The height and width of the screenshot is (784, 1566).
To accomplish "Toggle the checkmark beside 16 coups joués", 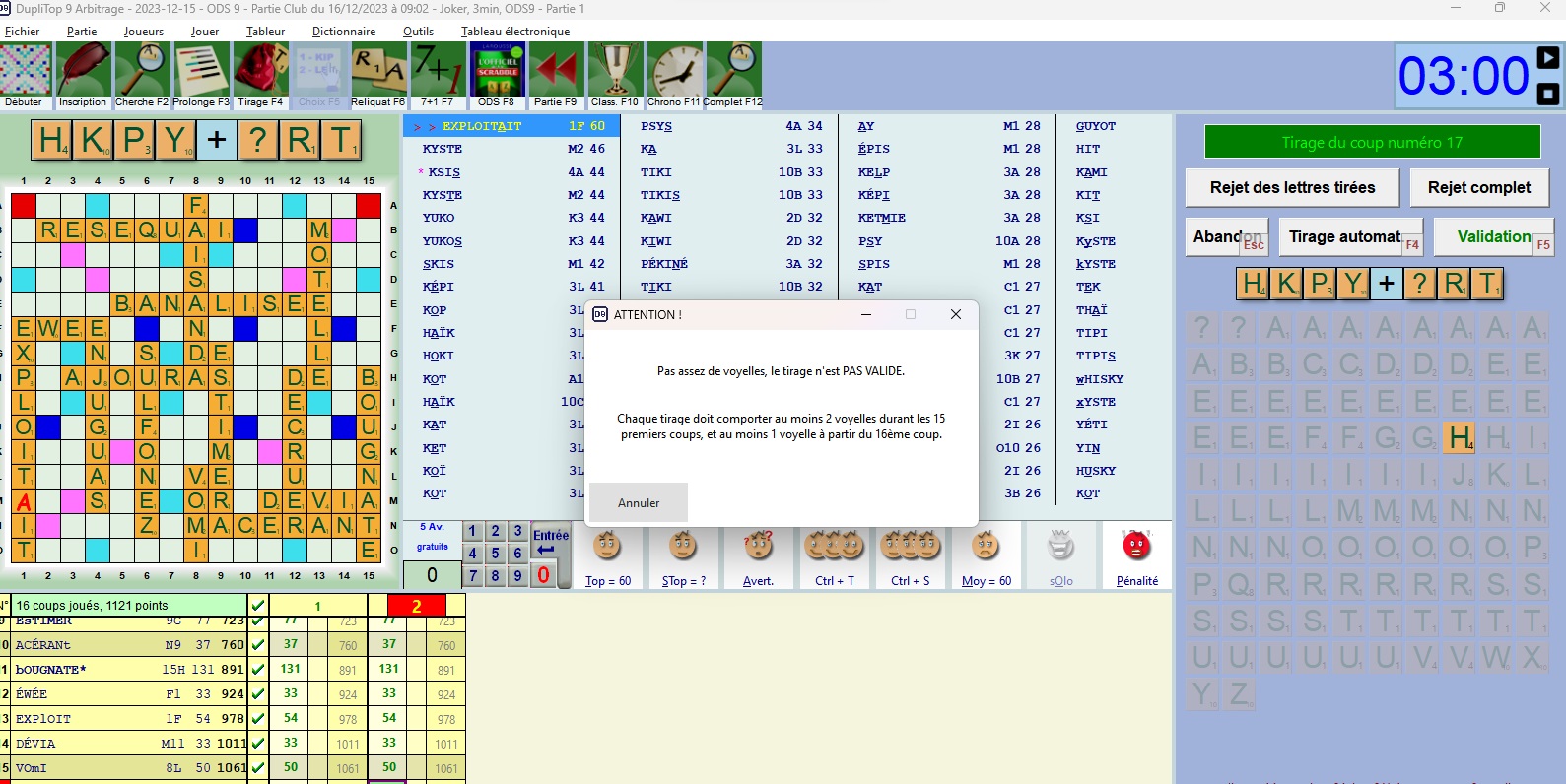I will point(258,605).
